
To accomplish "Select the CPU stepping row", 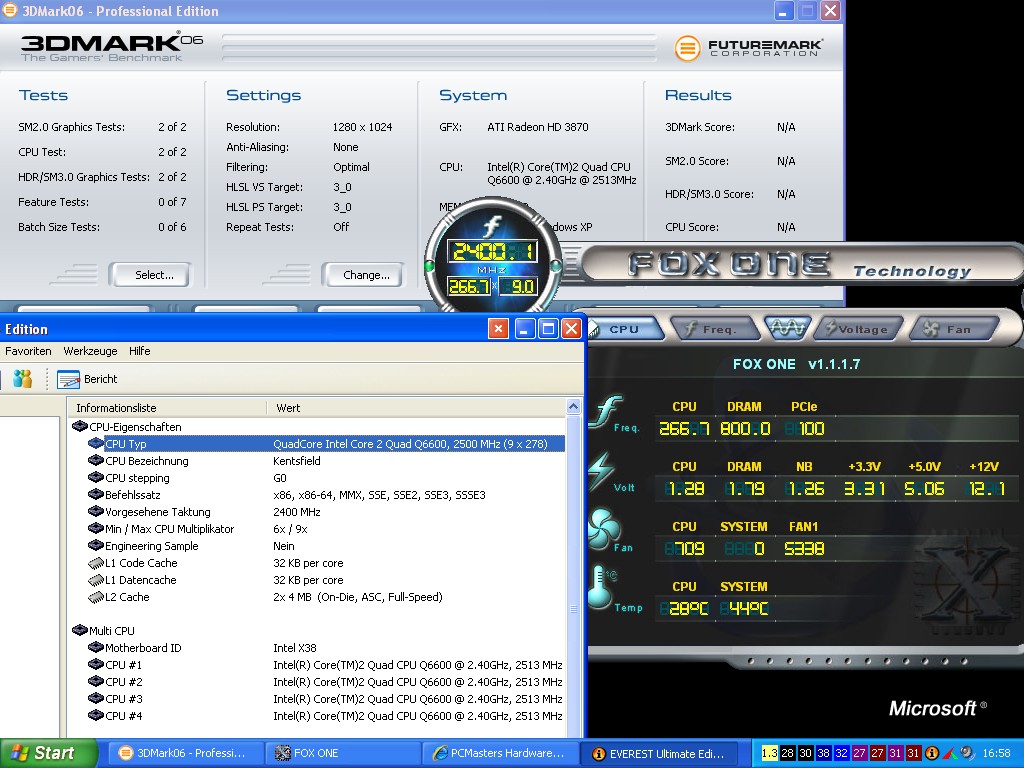I will [325, 477].
